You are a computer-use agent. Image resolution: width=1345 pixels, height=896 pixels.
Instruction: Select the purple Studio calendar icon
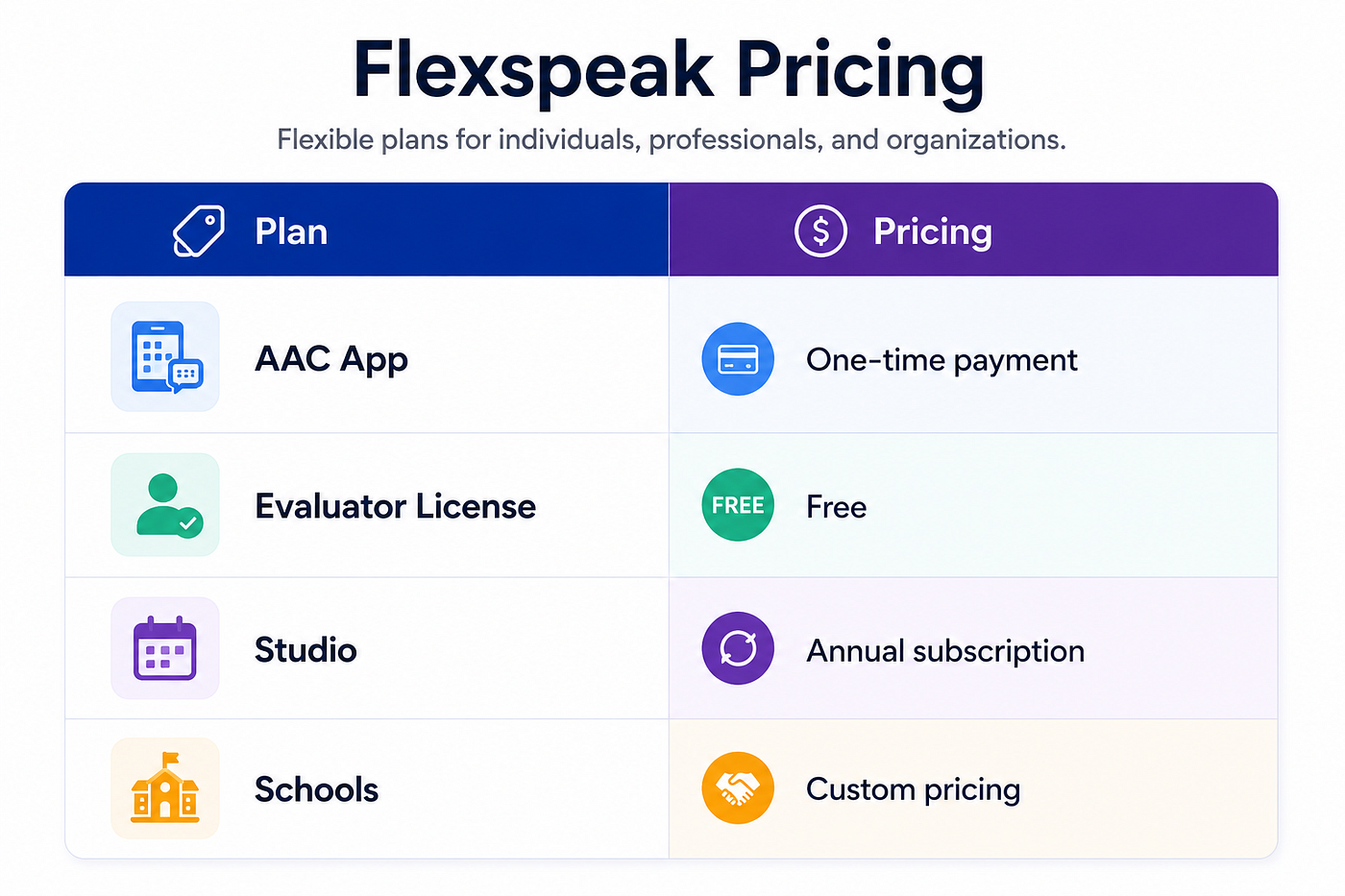165,648
